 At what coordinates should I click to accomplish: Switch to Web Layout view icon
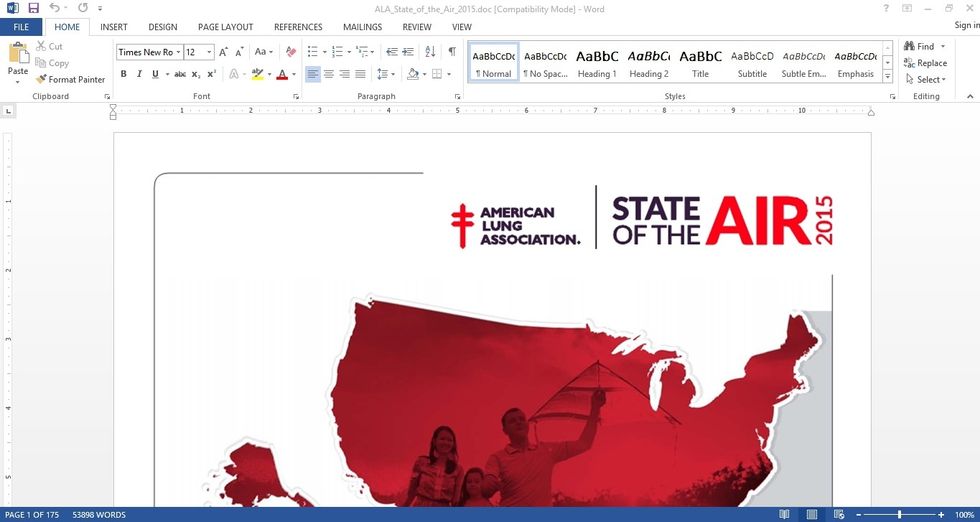pyautogui.click(x=839, y=514)
